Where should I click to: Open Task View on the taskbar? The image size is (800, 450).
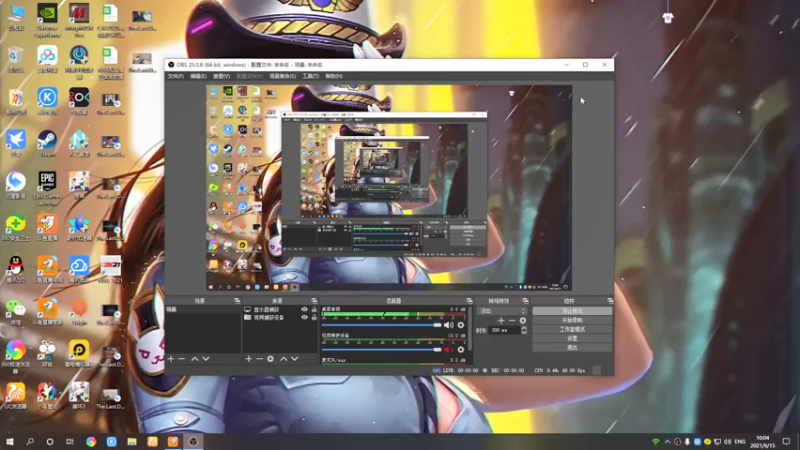(x=70, y=441)
